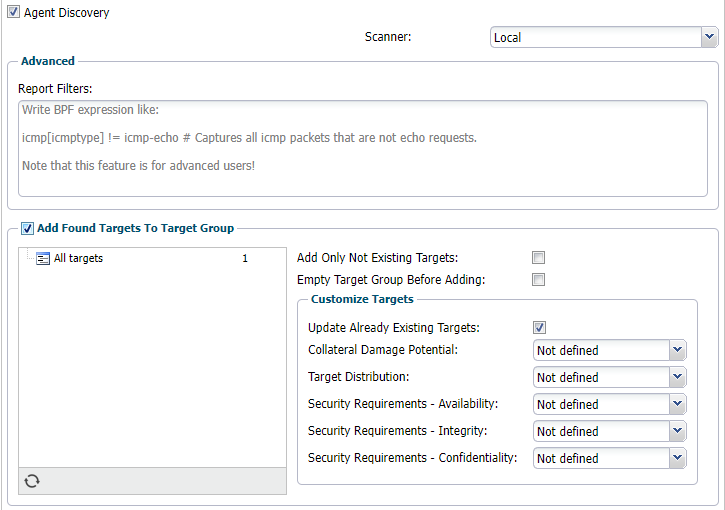725x510 pixels.
Task: Toggle Add Found Targets To Target Group checkbox
Action: (x=27, y=228)
